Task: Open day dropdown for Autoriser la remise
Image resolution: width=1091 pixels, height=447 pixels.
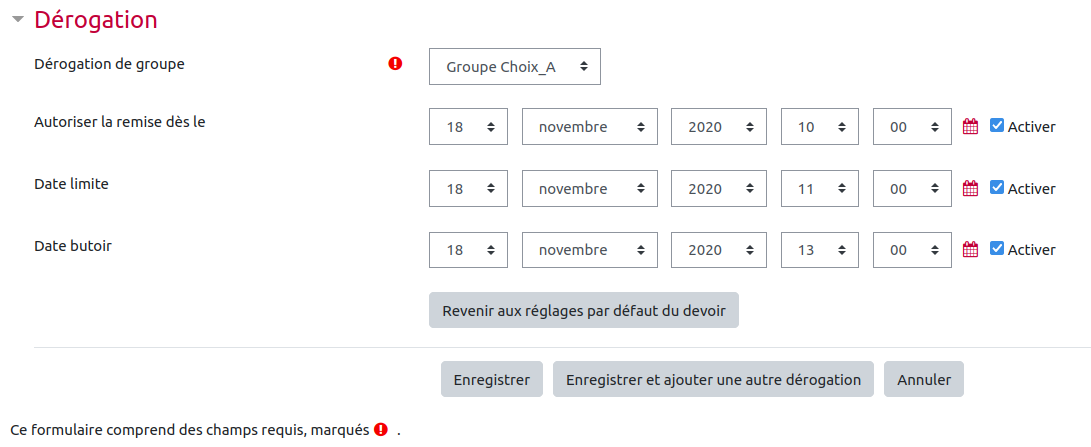Action: click(x=471, y=127)
